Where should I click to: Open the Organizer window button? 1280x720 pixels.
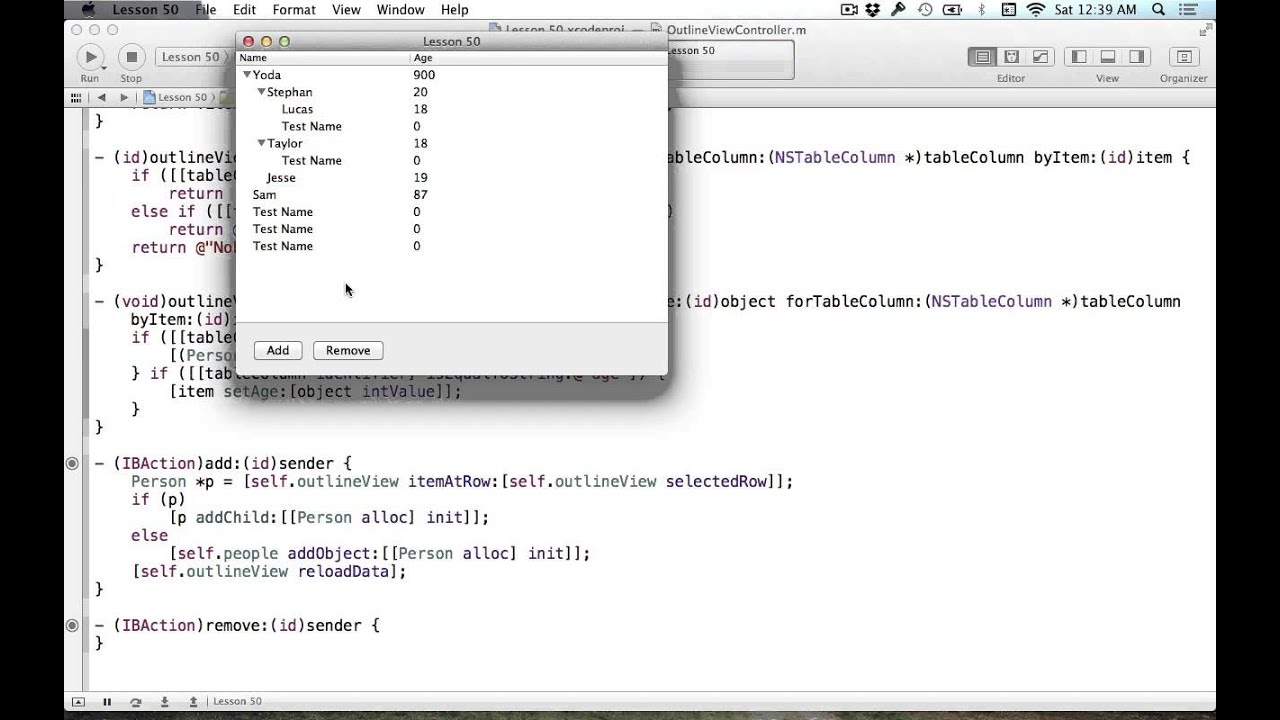[1184, 57]
